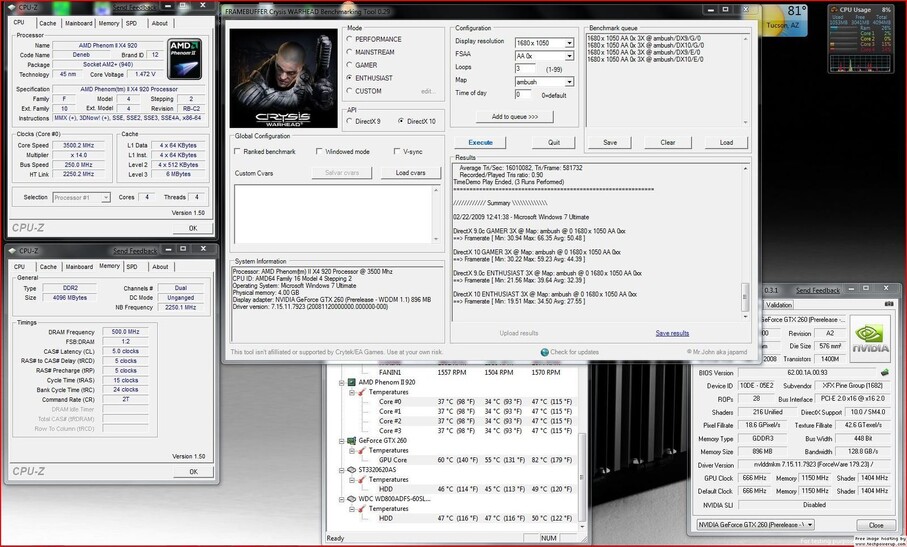Click OK in the lower CPU-Z Memory window
The height and width of the screenshot is (547, 907).
pos(193,471)
